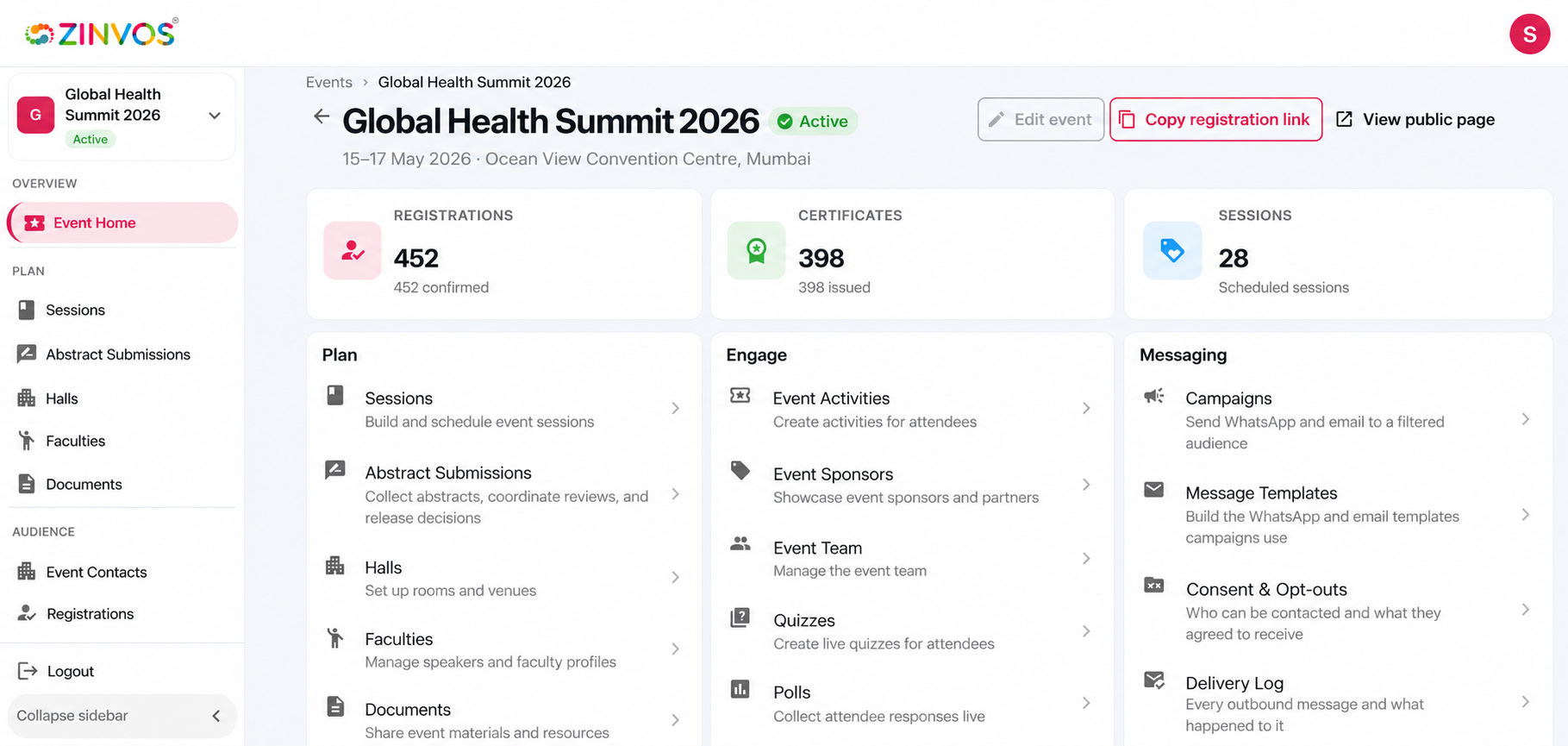Collapse the sidebar
This screenshot has height=746, width=1568.
pyautogui.click(x=122, y=716)
